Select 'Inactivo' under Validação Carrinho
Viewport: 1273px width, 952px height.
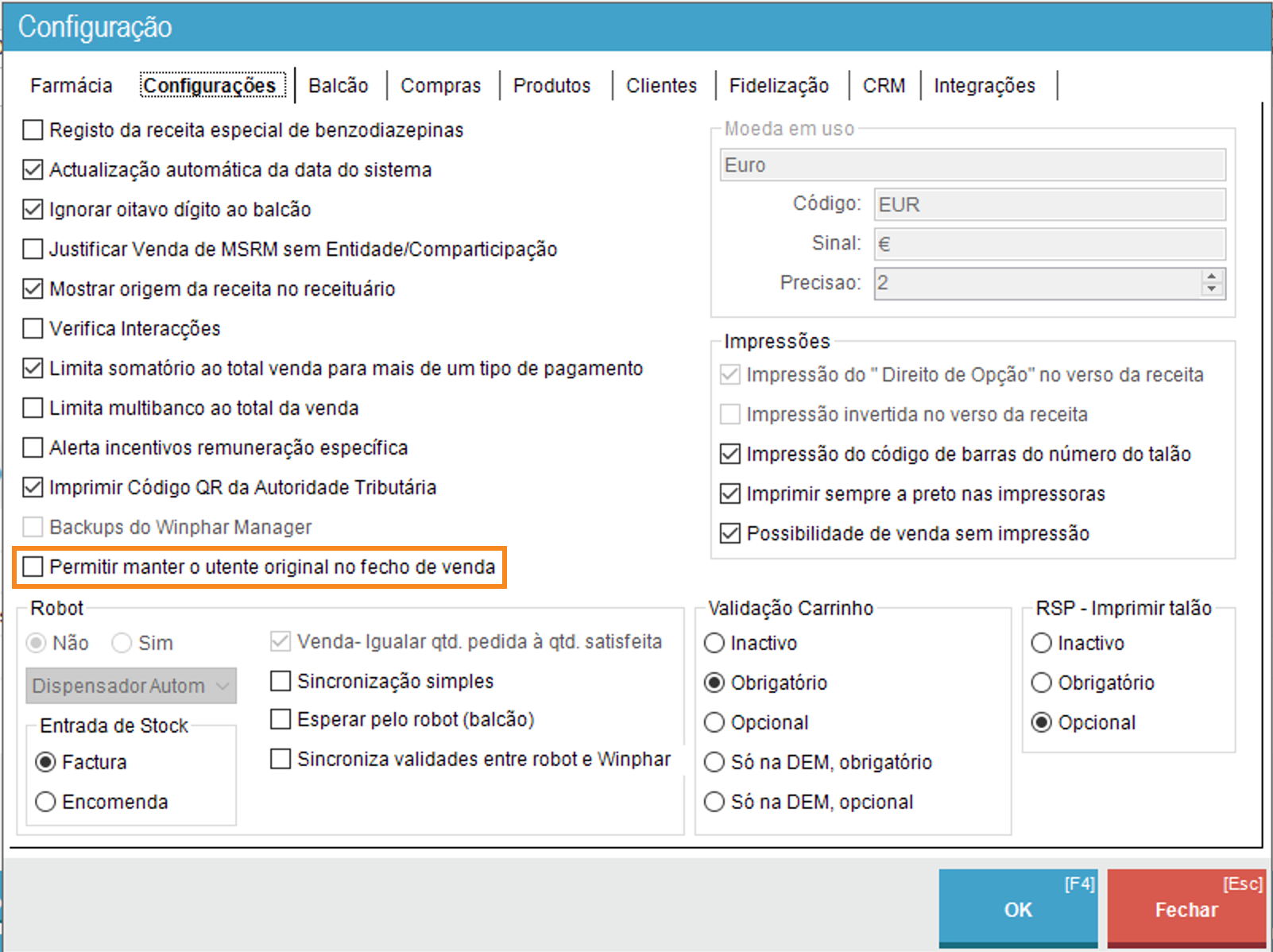click(x=714, y=643)
